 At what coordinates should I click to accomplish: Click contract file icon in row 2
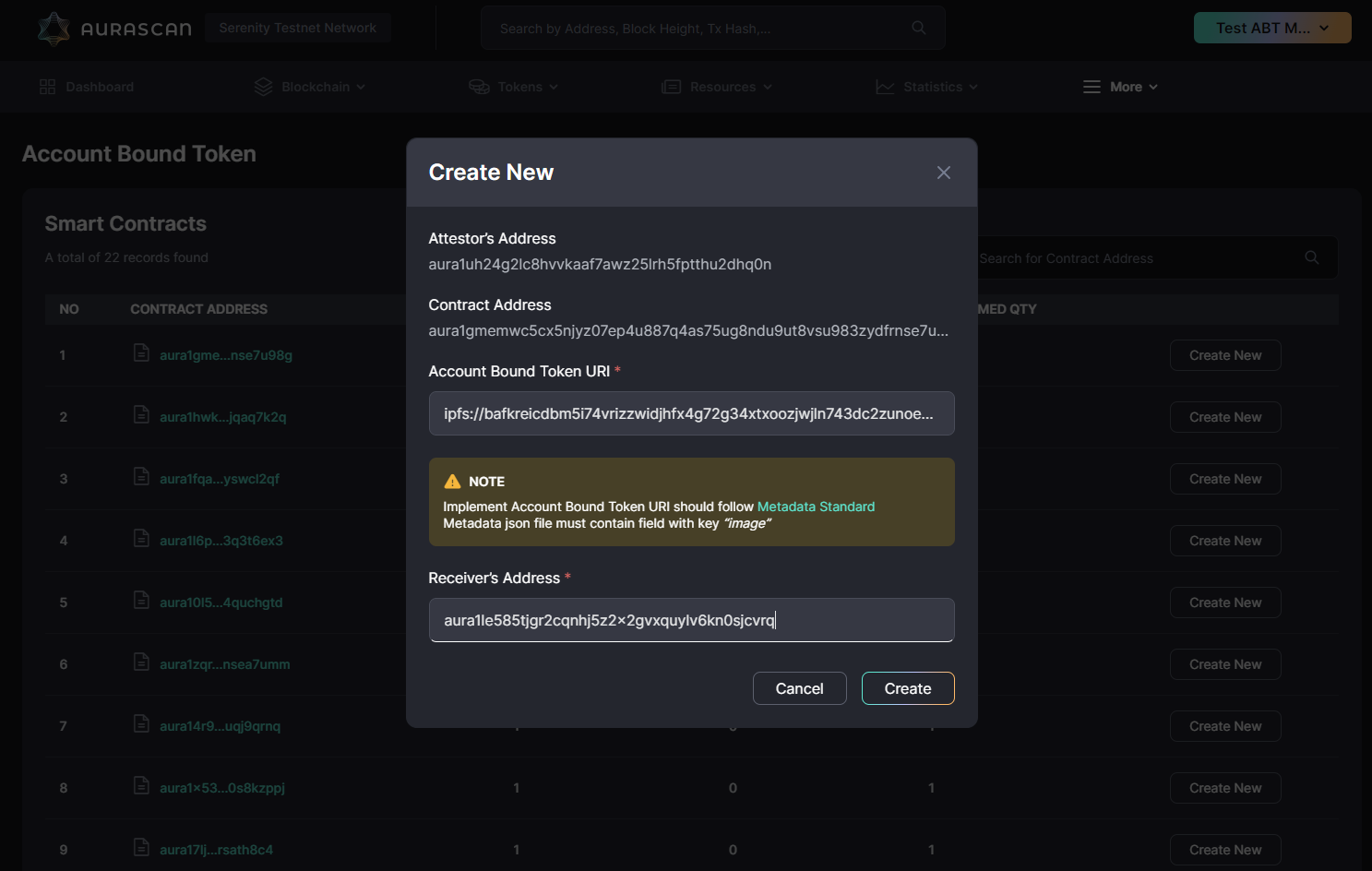[x=141, y=414]
